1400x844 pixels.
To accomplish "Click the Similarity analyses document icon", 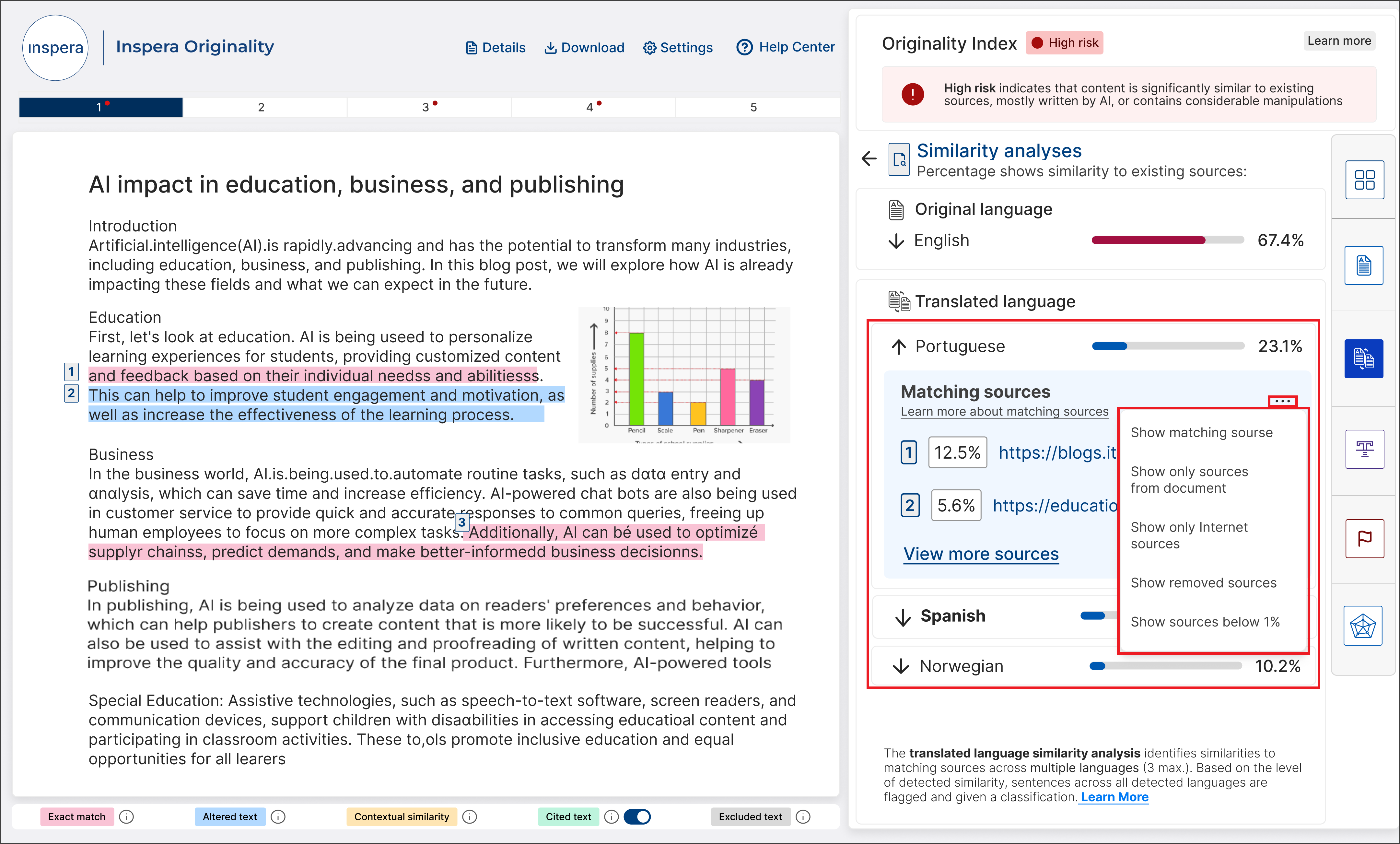I will 899,160.
